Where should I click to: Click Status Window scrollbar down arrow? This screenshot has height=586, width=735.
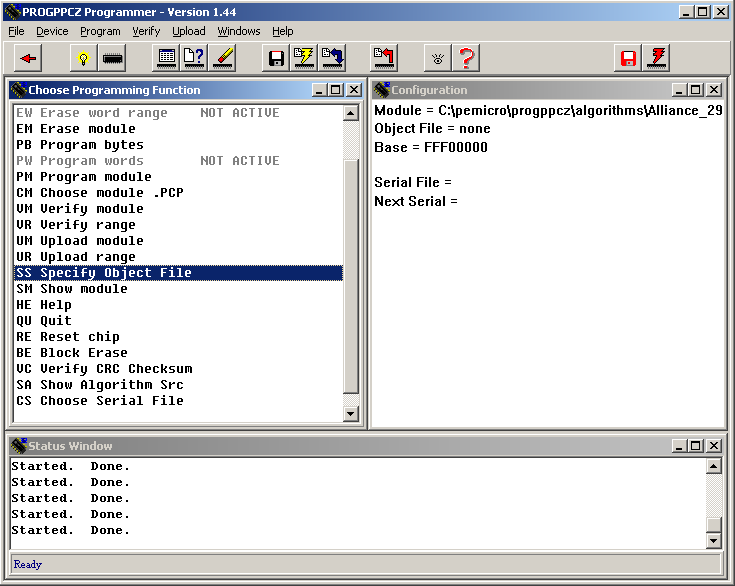click(713, 541)
